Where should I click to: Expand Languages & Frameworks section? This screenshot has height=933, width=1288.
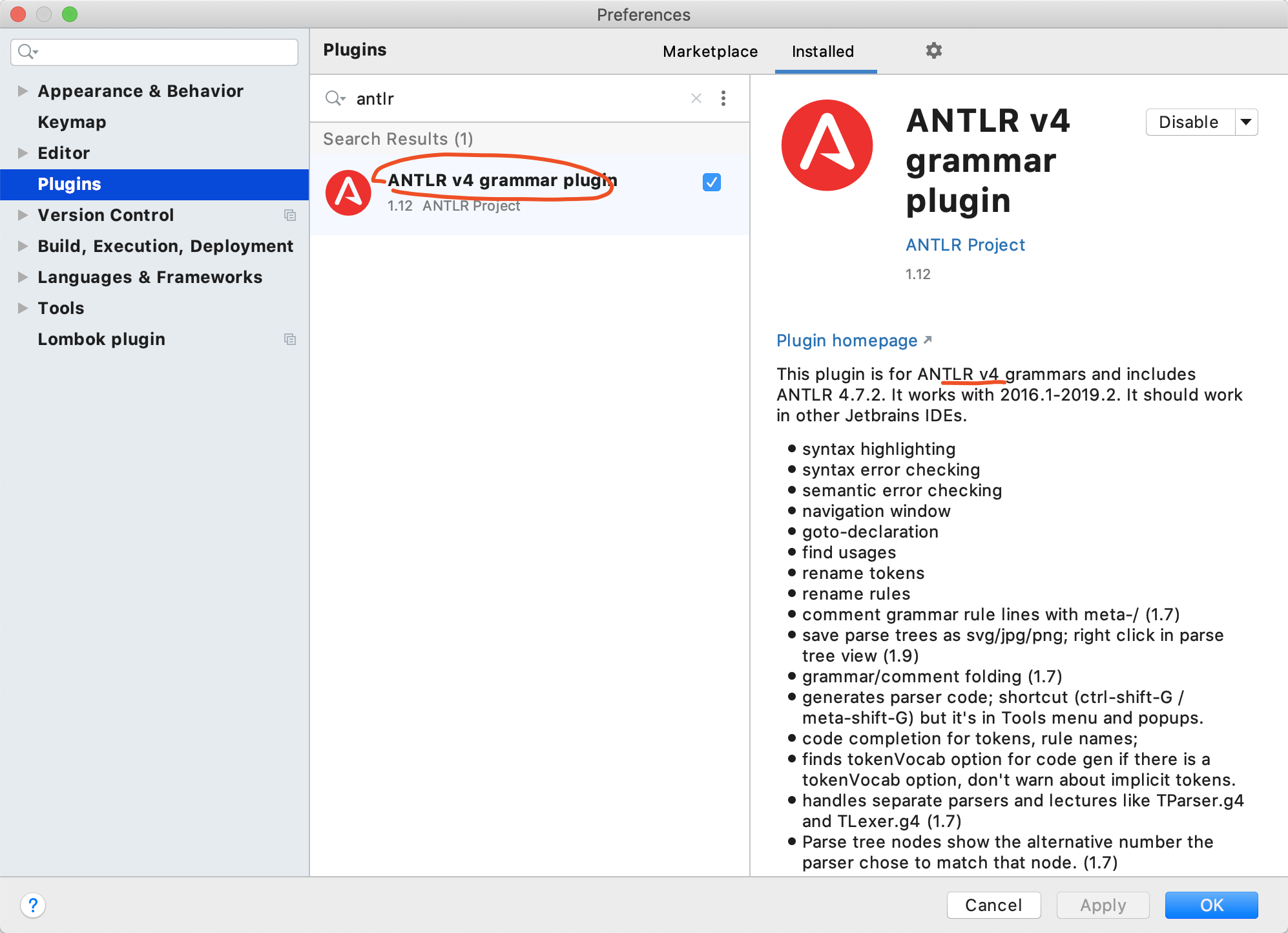click(23, 277)
